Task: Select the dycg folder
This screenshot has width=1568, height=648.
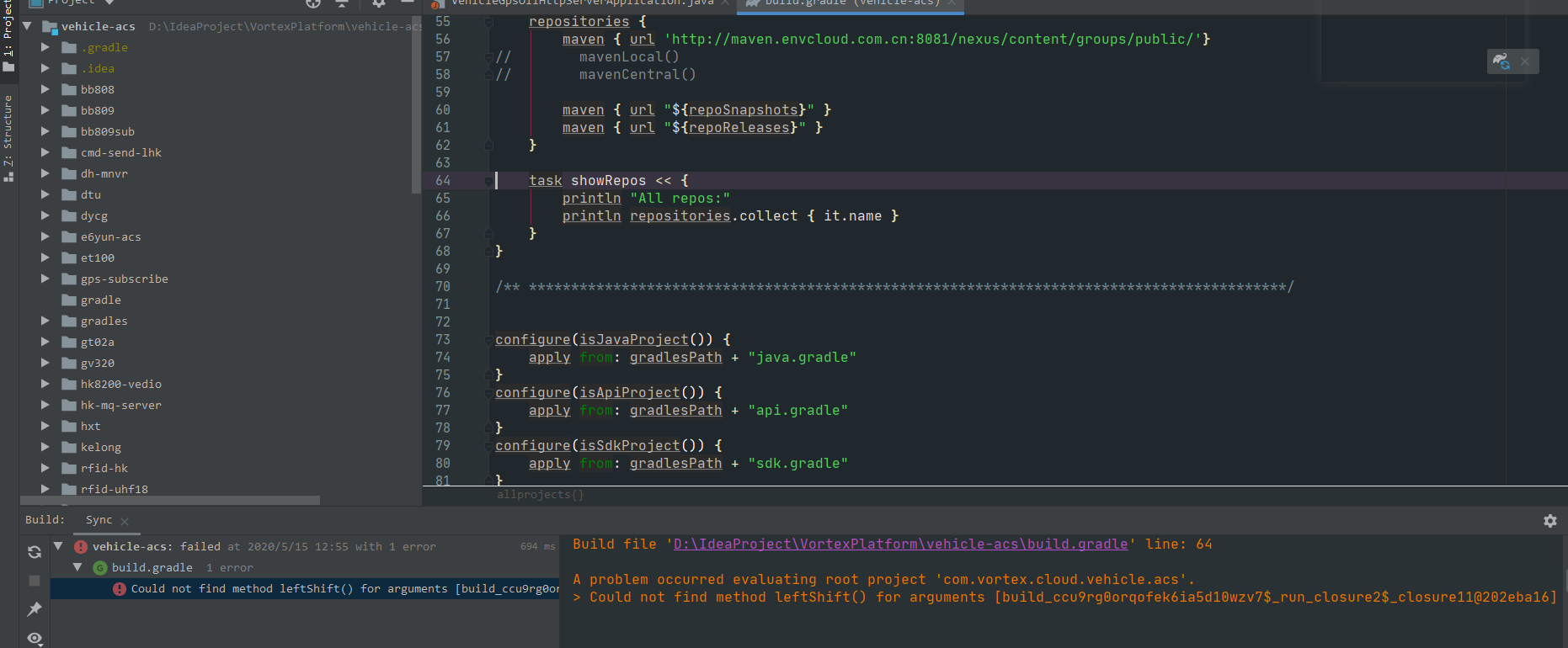Action: tap(94, 215)
